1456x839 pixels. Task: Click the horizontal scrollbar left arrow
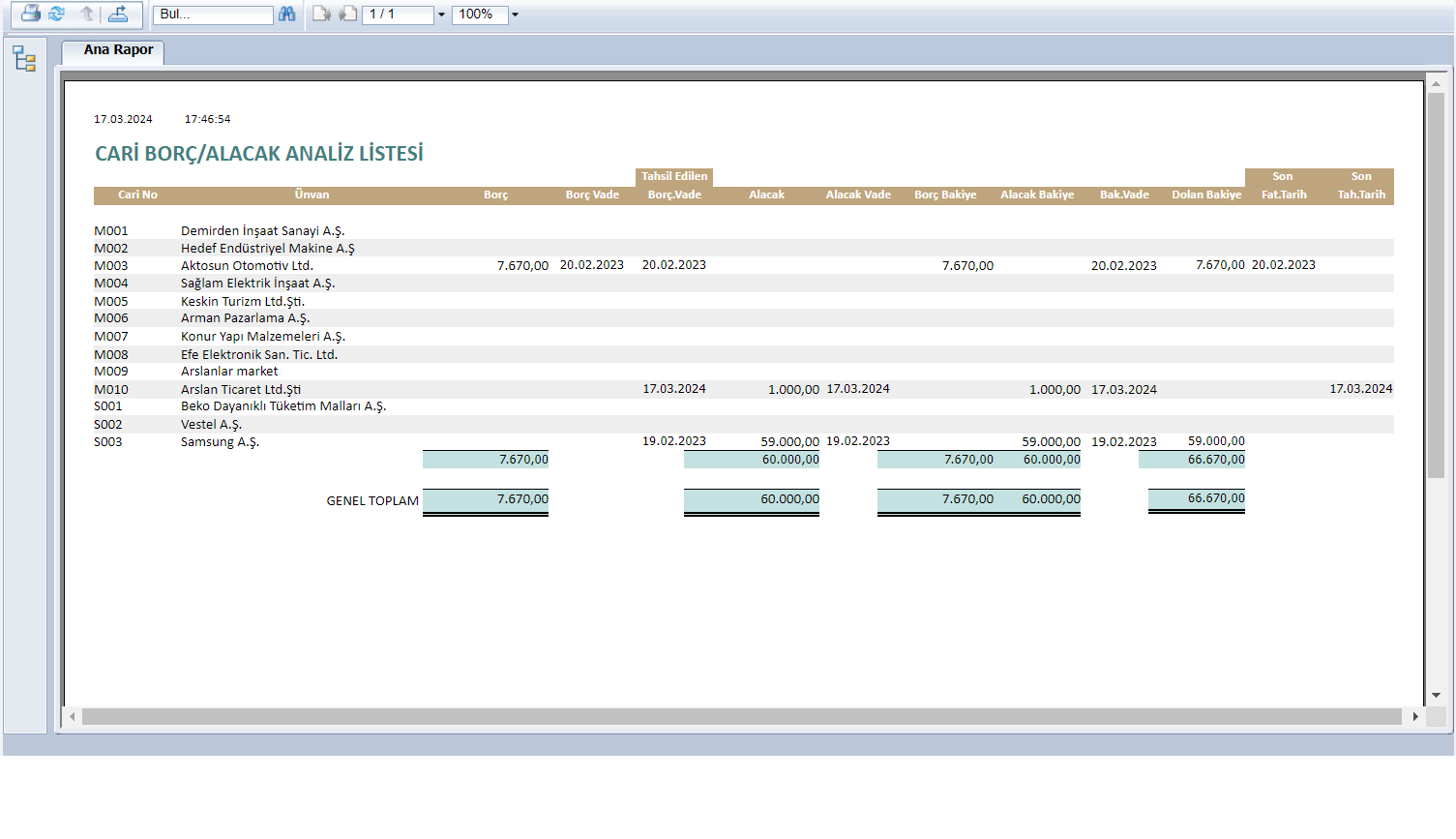[73, 716]
